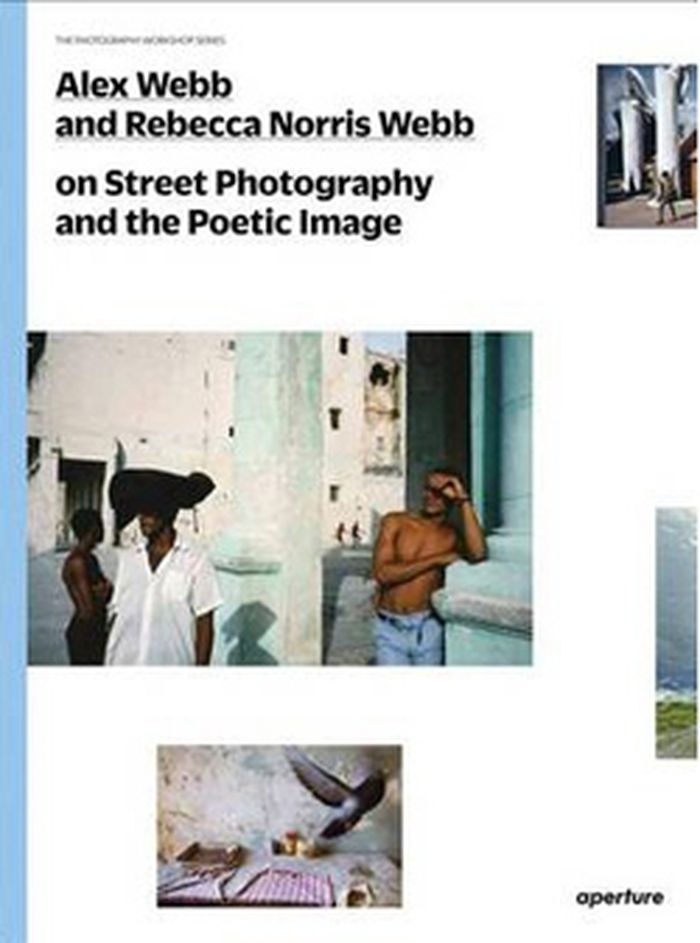Click the underline beneath the authors' names
Image resolution: width=700 pixels, height=943 pixels.
[265, 141]
